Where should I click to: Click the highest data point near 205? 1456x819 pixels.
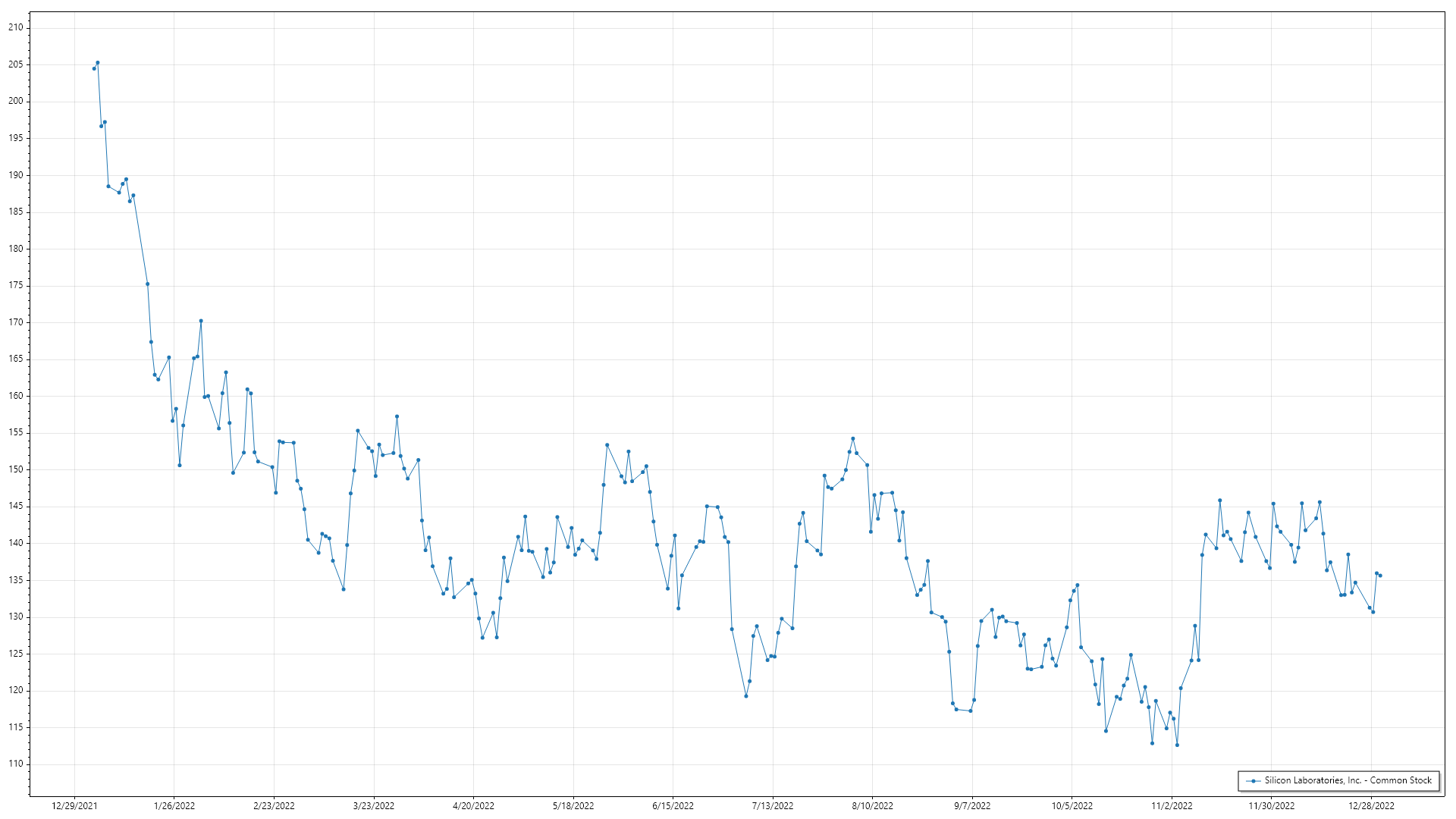[x=98, y=63]
